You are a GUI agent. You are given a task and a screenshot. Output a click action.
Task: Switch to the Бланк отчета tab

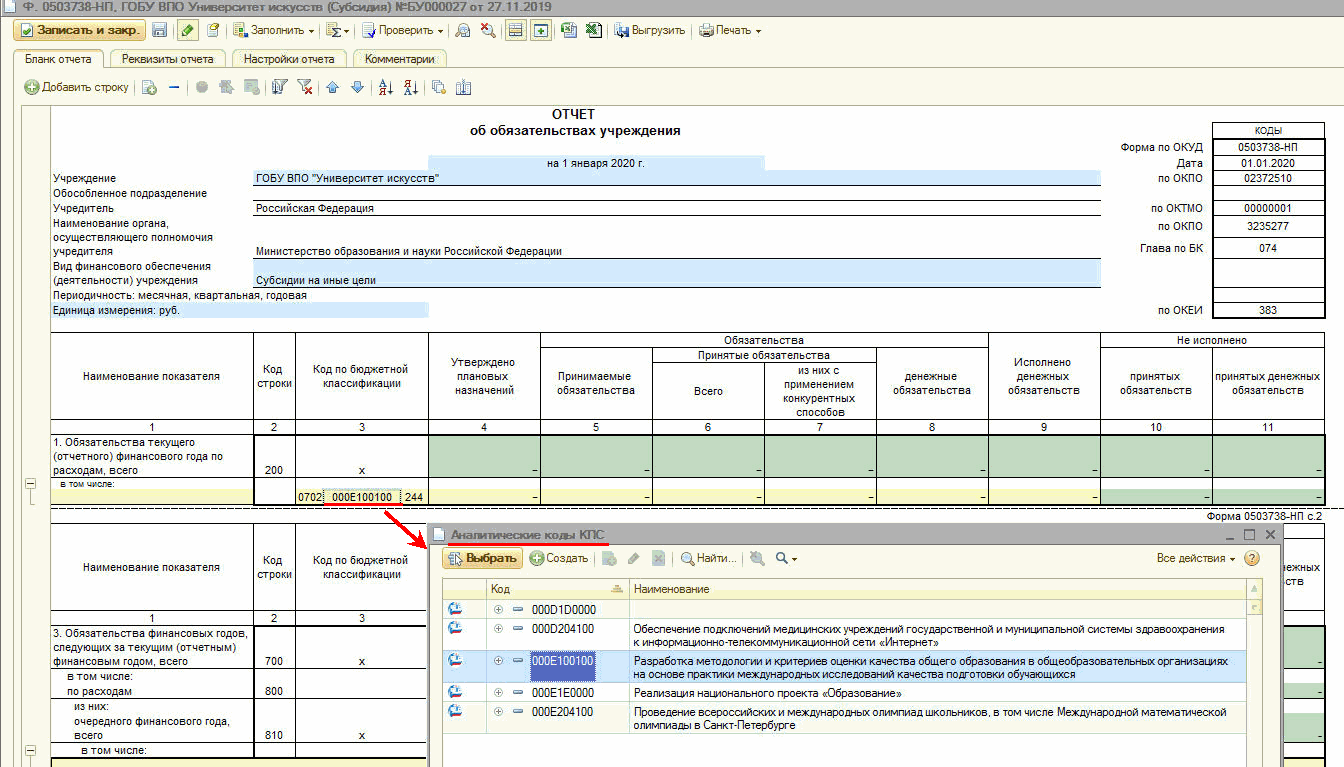tap(58, 59)
